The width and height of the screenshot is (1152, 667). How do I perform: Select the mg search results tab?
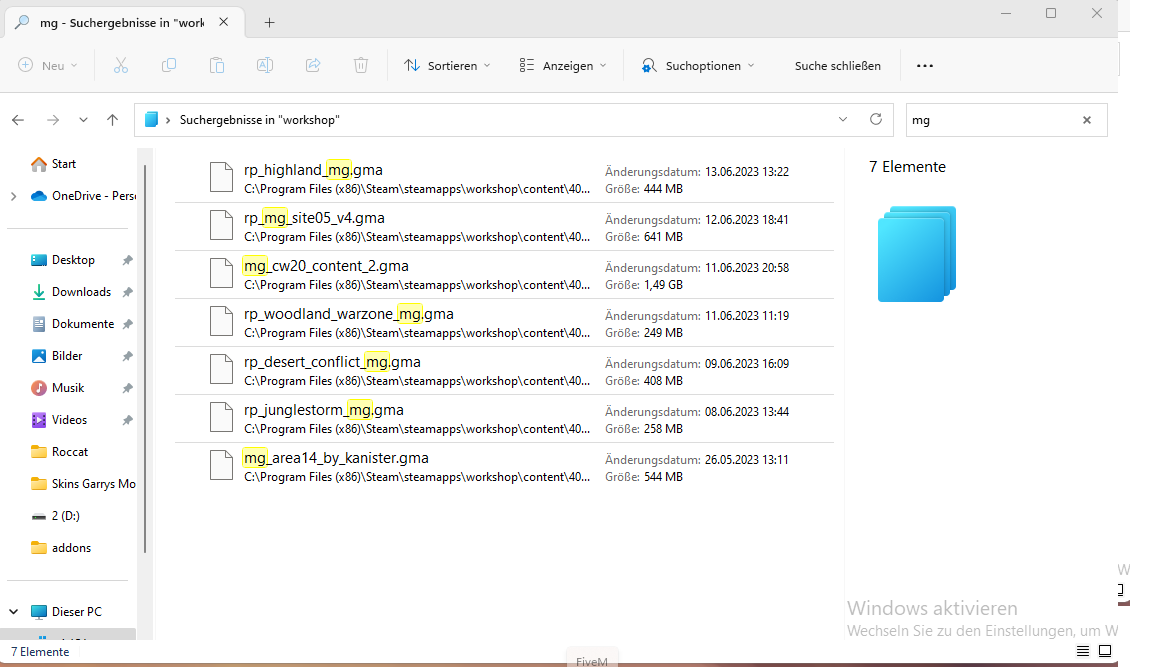coord(123,23)
